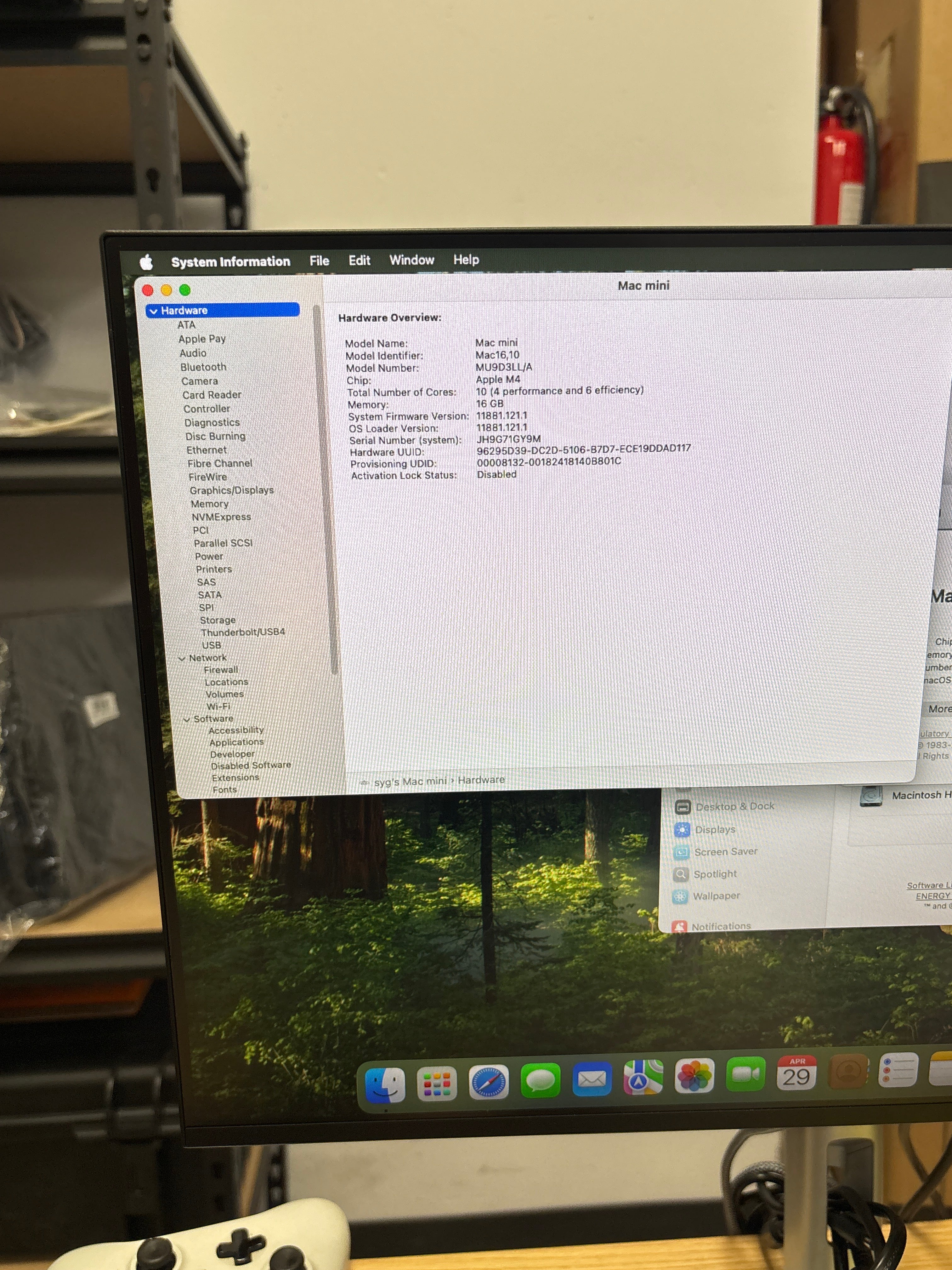This screenshot has height=1270, width=952.
Task: Open the File menu
Action: pos(320,261)
